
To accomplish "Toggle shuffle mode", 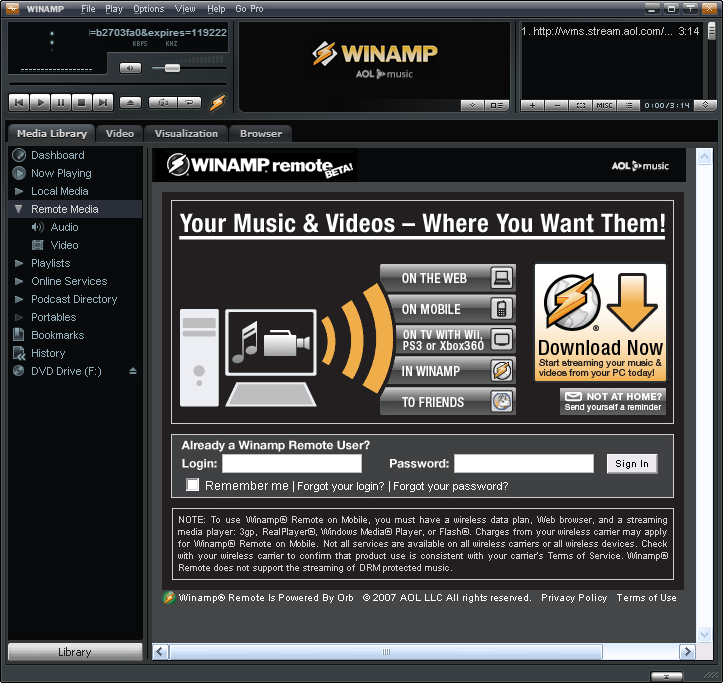I will tap(163, 102).
